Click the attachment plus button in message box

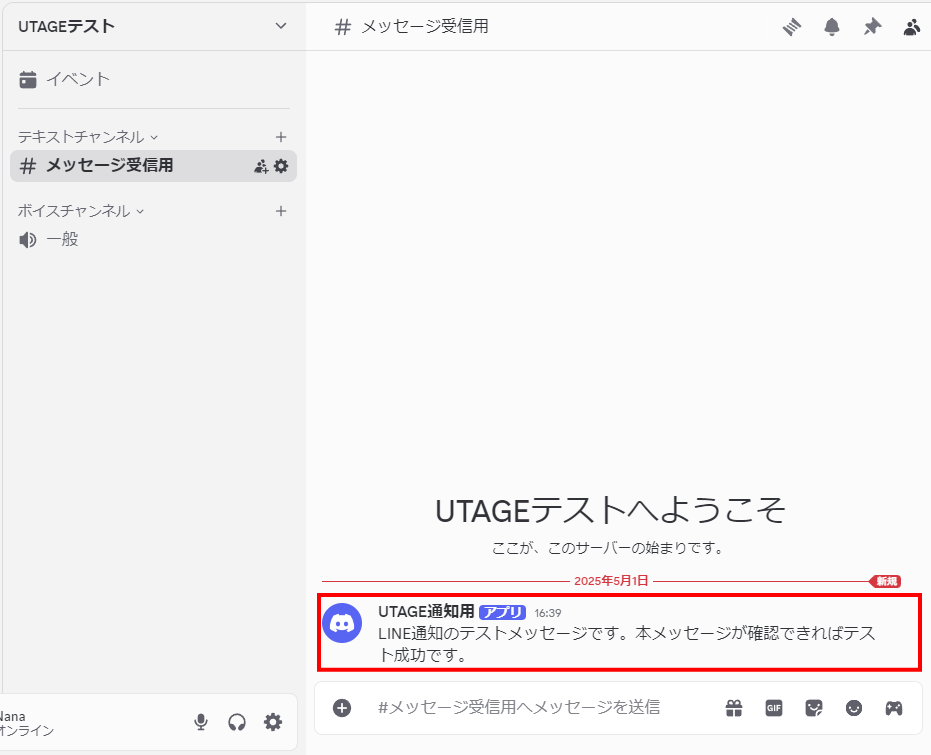[x=342, y=708]
